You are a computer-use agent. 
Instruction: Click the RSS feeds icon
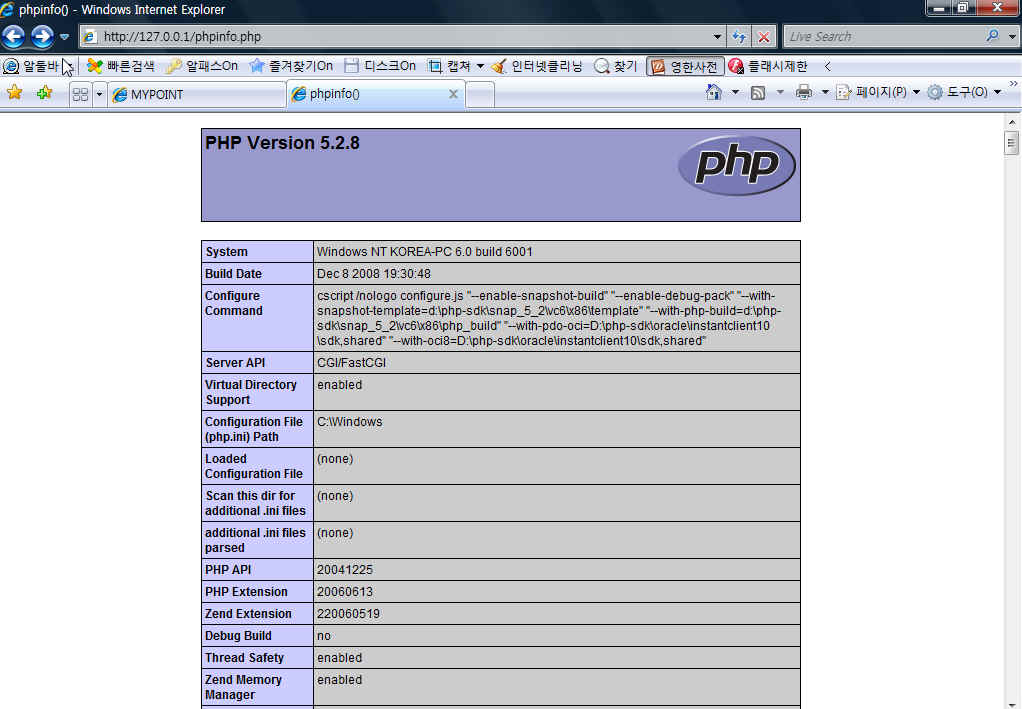758,93
